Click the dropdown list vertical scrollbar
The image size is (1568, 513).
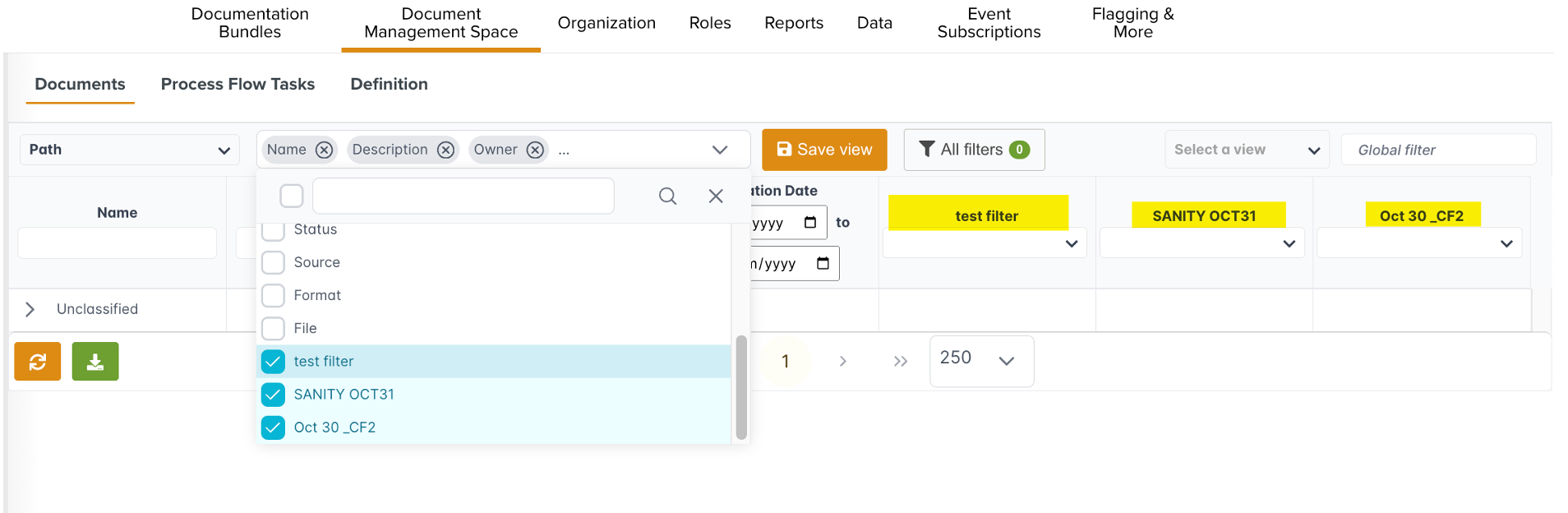point(741,386)
